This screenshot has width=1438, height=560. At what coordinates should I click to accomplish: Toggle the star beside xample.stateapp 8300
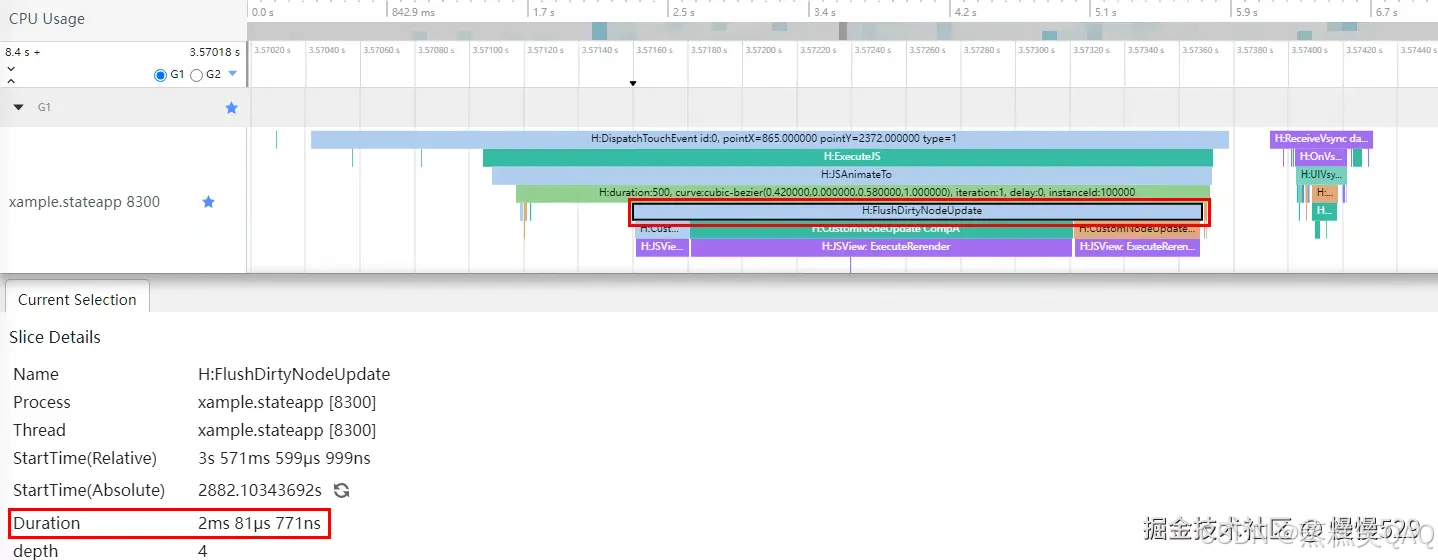208,201
